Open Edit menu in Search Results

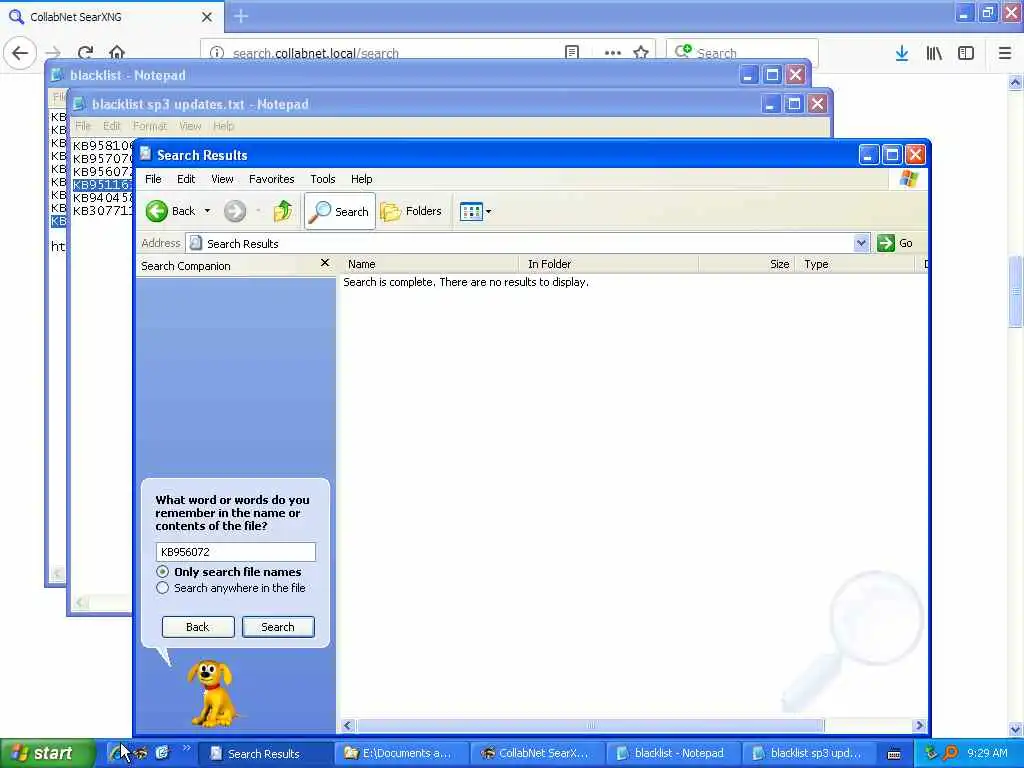point(186,179)
